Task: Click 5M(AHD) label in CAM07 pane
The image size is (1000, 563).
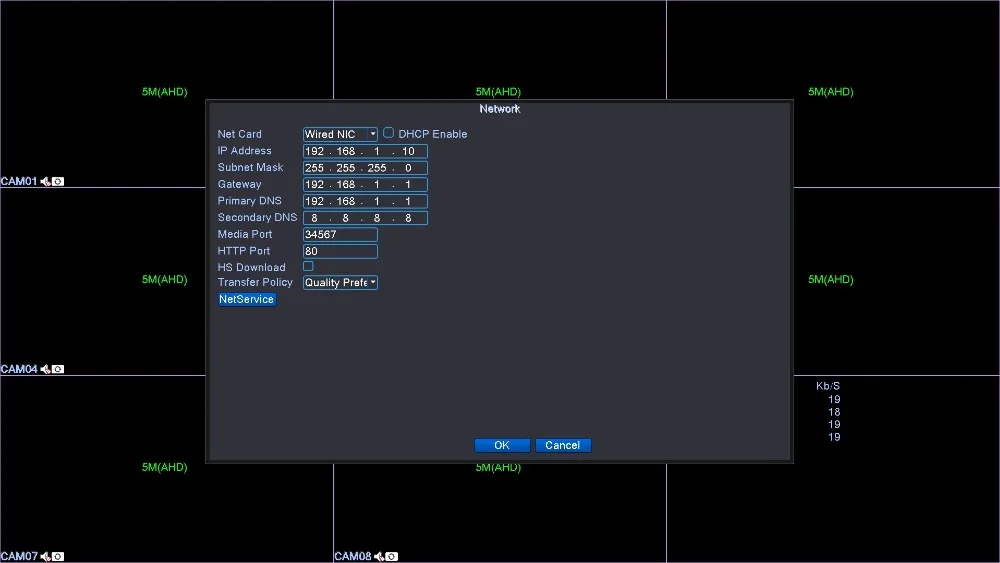Action: point(165,467)
